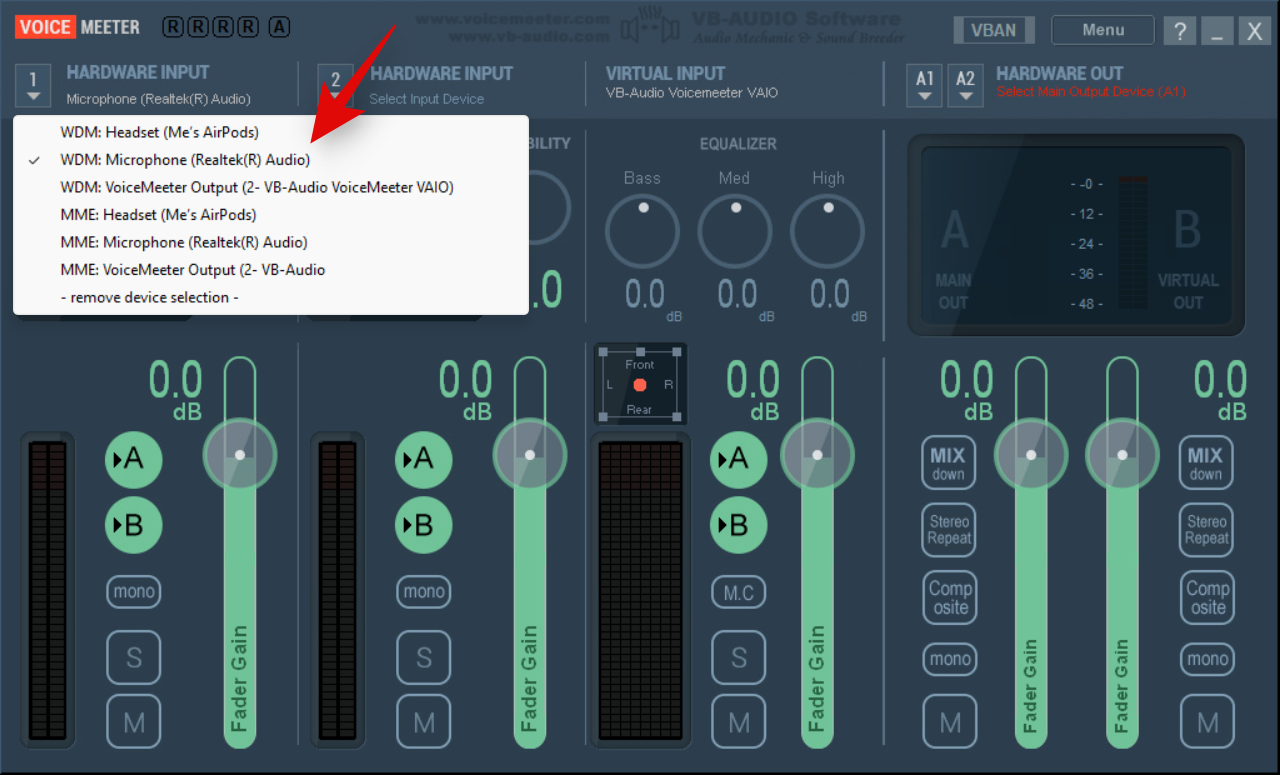
Task: Toggle Stereo Repeat on output B
Action: [x=1206, y=529]
